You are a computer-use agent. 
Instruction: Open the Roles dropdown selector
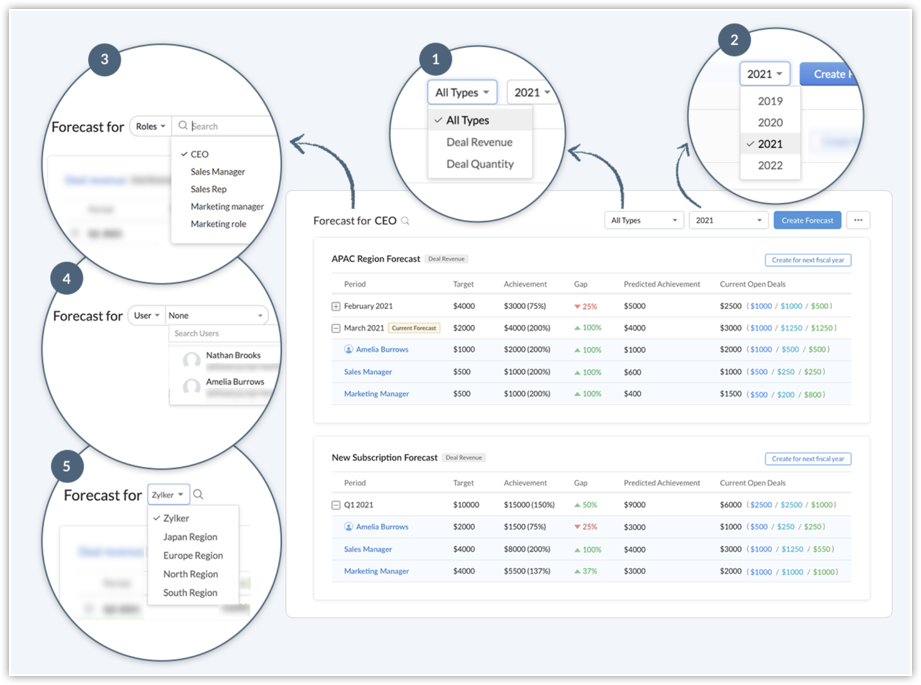coord(150,127)
